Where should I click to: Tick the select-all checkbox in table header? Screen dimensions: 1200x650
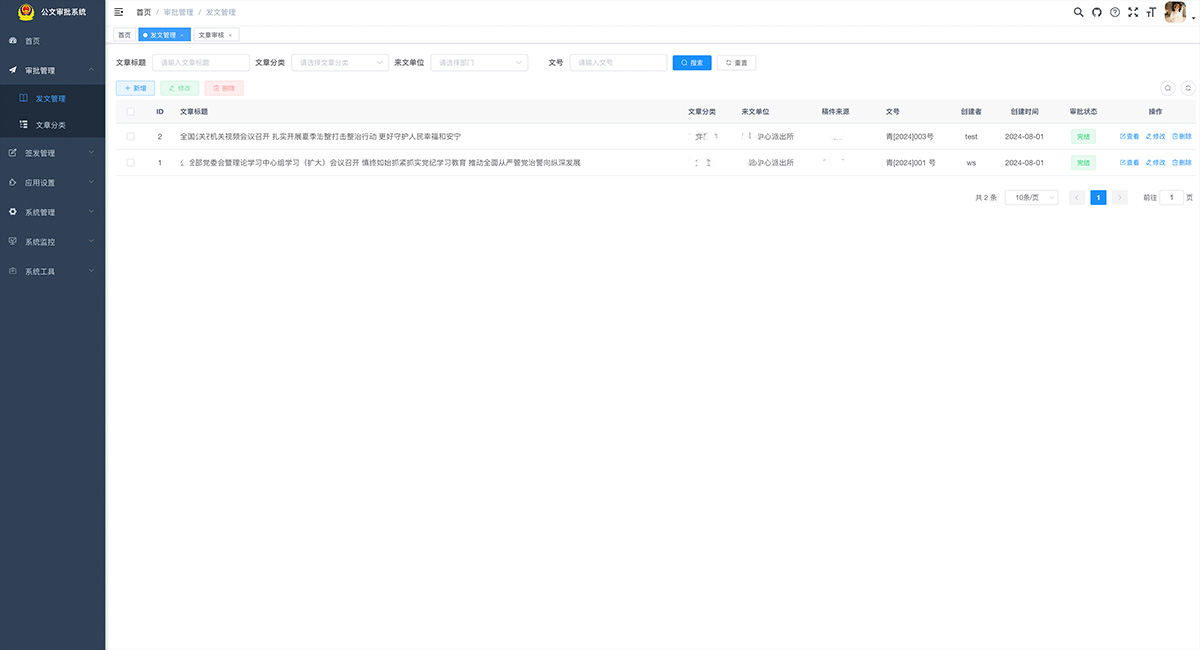(130, 112)
